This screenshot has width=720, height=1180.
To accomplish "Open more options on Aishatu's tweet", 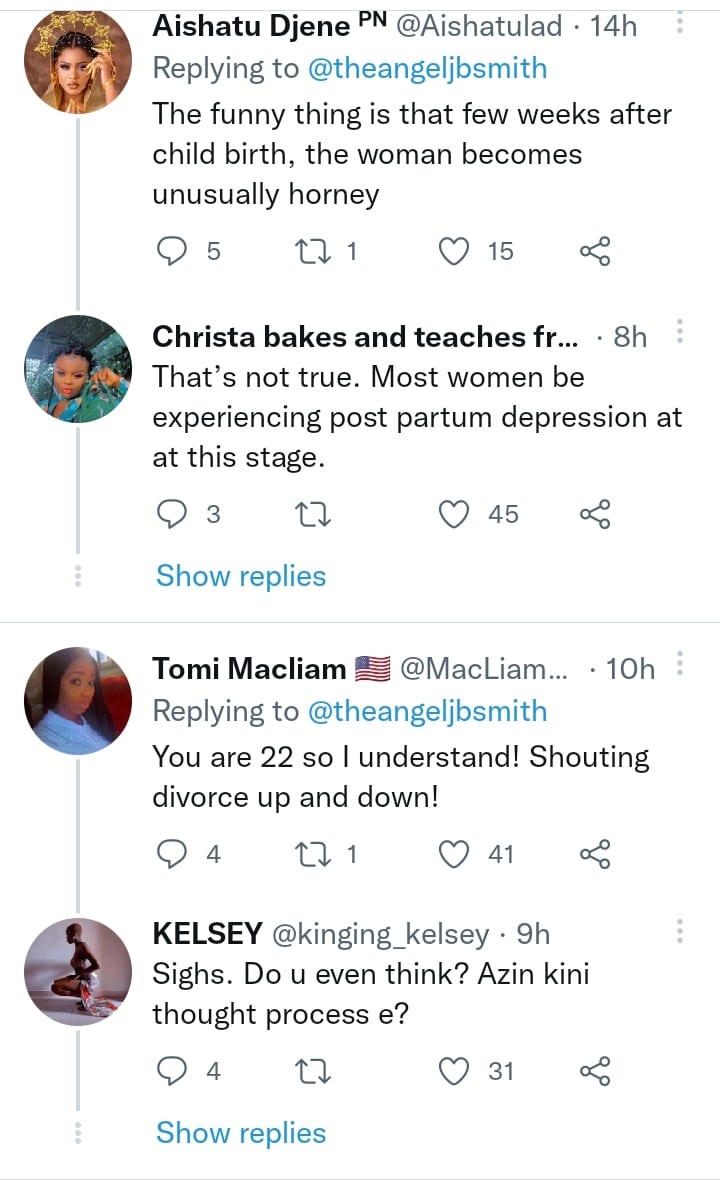I will [680, 22].
